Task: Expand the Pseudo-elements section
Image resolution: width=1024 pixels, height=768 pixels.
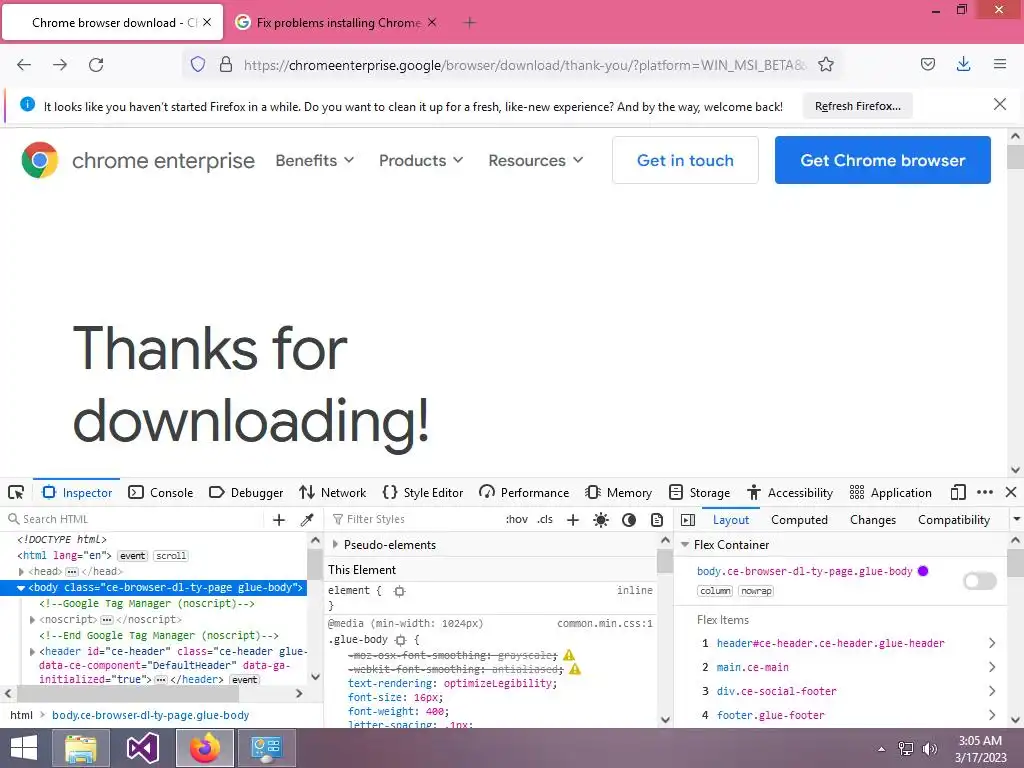Action: (x=335, y=544)
